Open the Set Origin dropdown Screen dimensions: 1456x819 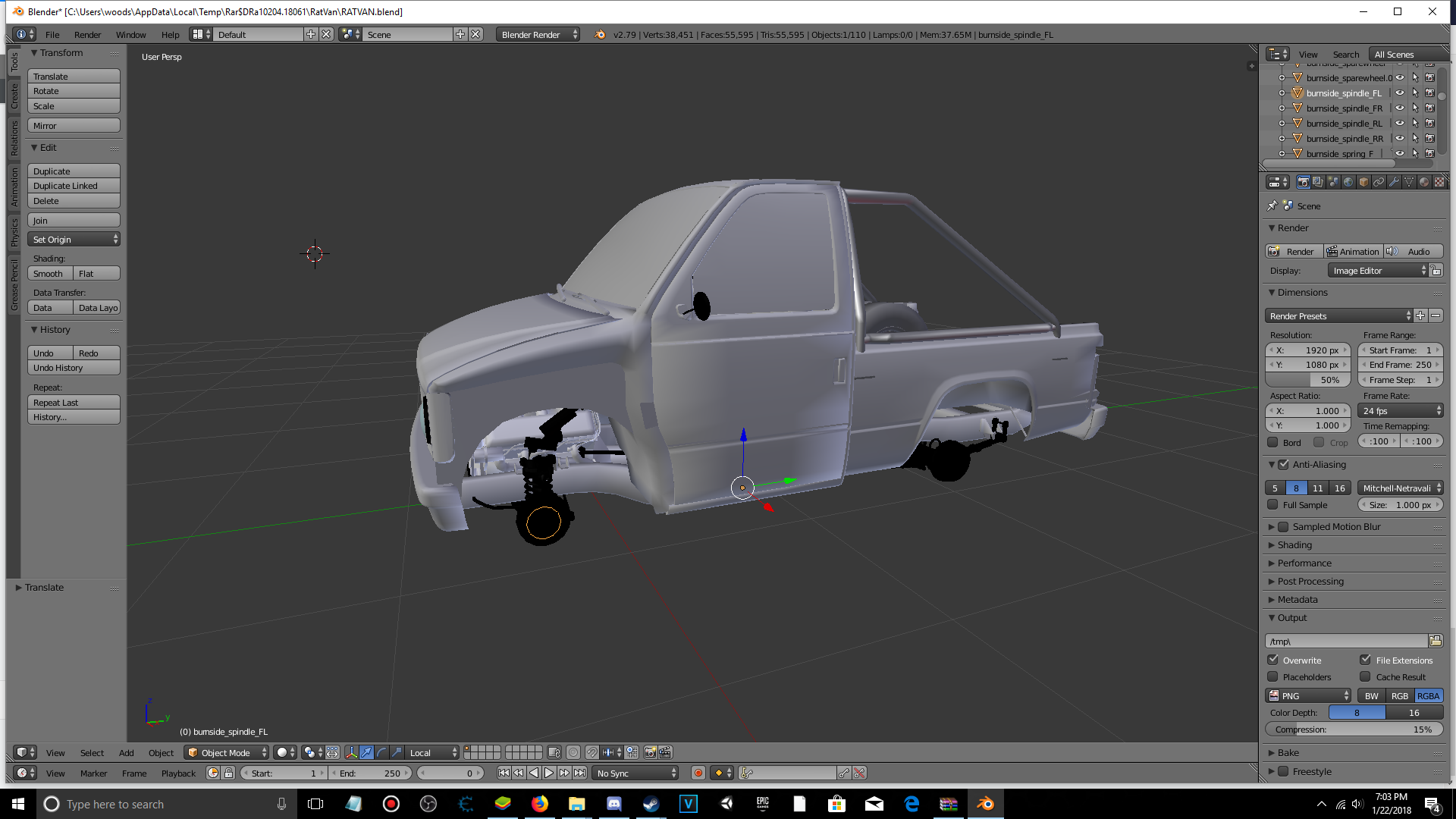74,239
